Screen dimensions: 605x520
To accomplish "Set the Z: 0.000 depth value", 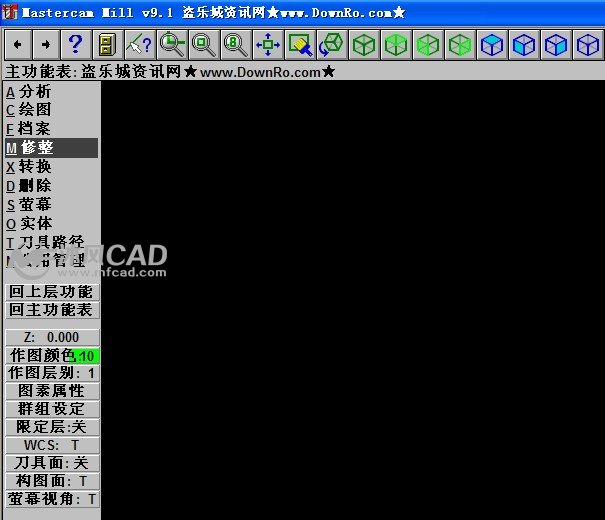I will (52, 337).
